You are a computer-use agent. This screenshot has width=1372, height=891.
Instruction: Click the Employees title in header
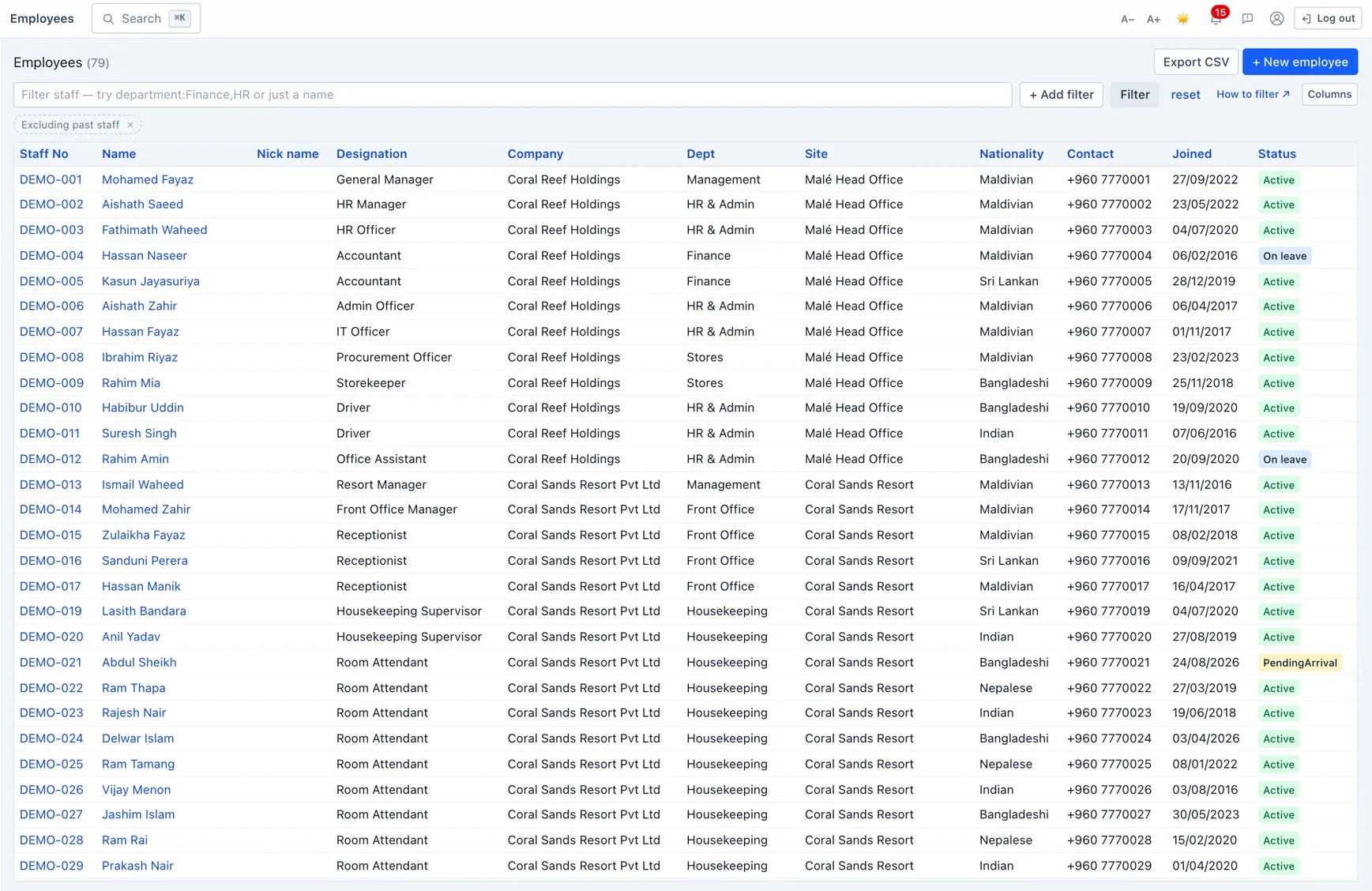[42, 18]
